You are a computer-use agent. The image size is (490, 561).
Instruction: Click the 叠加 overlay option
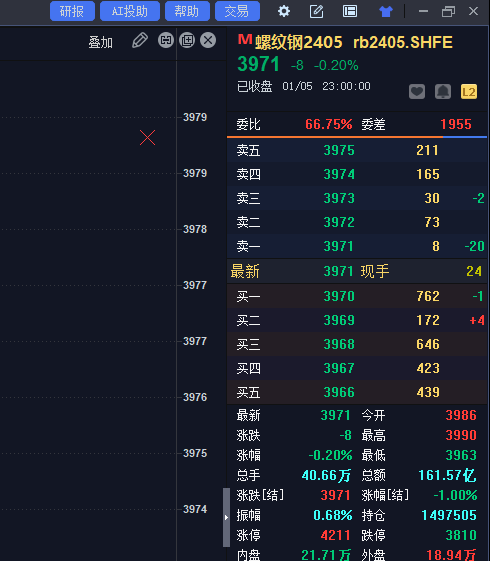101,42
